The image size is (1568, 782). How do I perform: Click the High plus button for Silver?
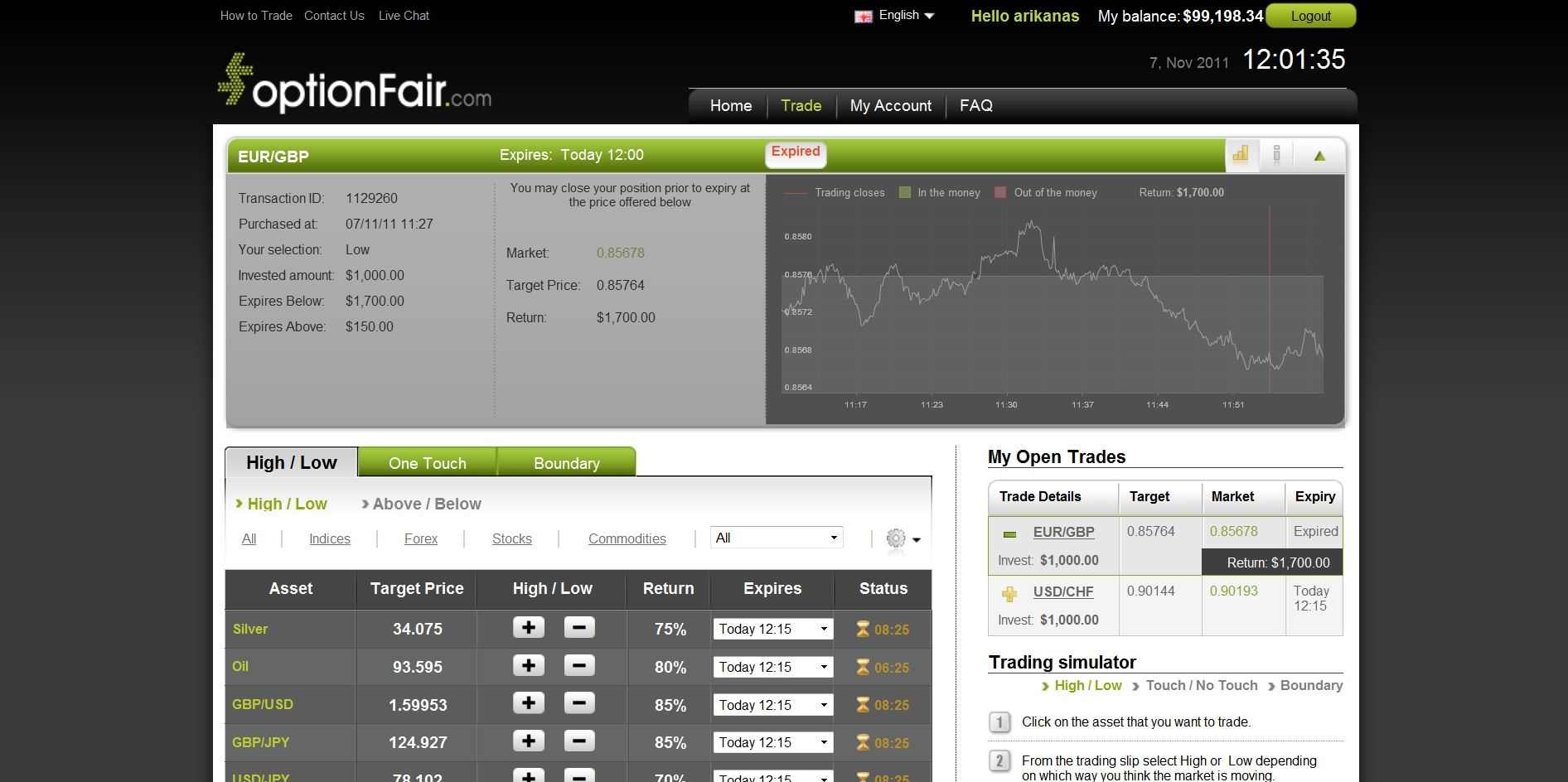click(529, 628)
